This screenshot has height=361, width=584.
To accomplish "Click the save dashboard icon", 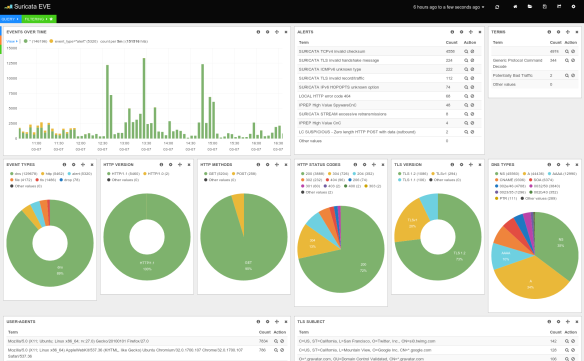I will [545, 7].
